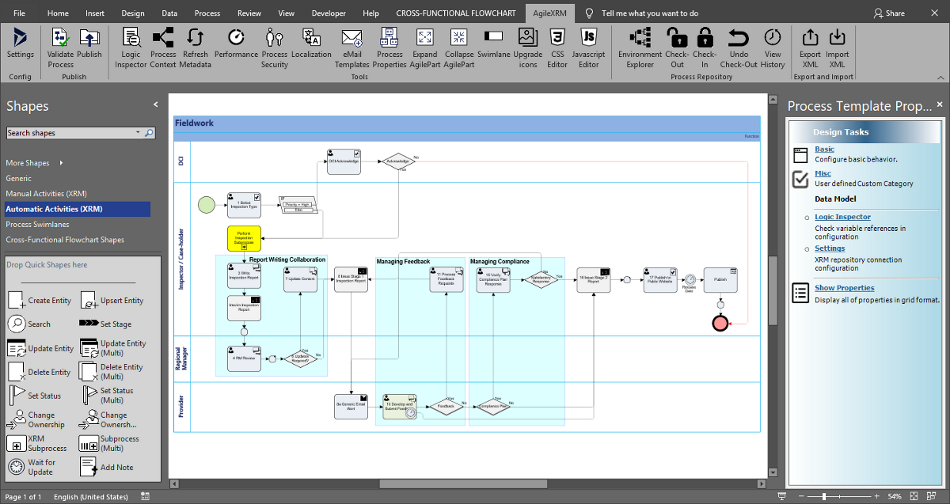Open the Misc category link
The width and height of the screenshot is (950, 504).
(822, 173)
